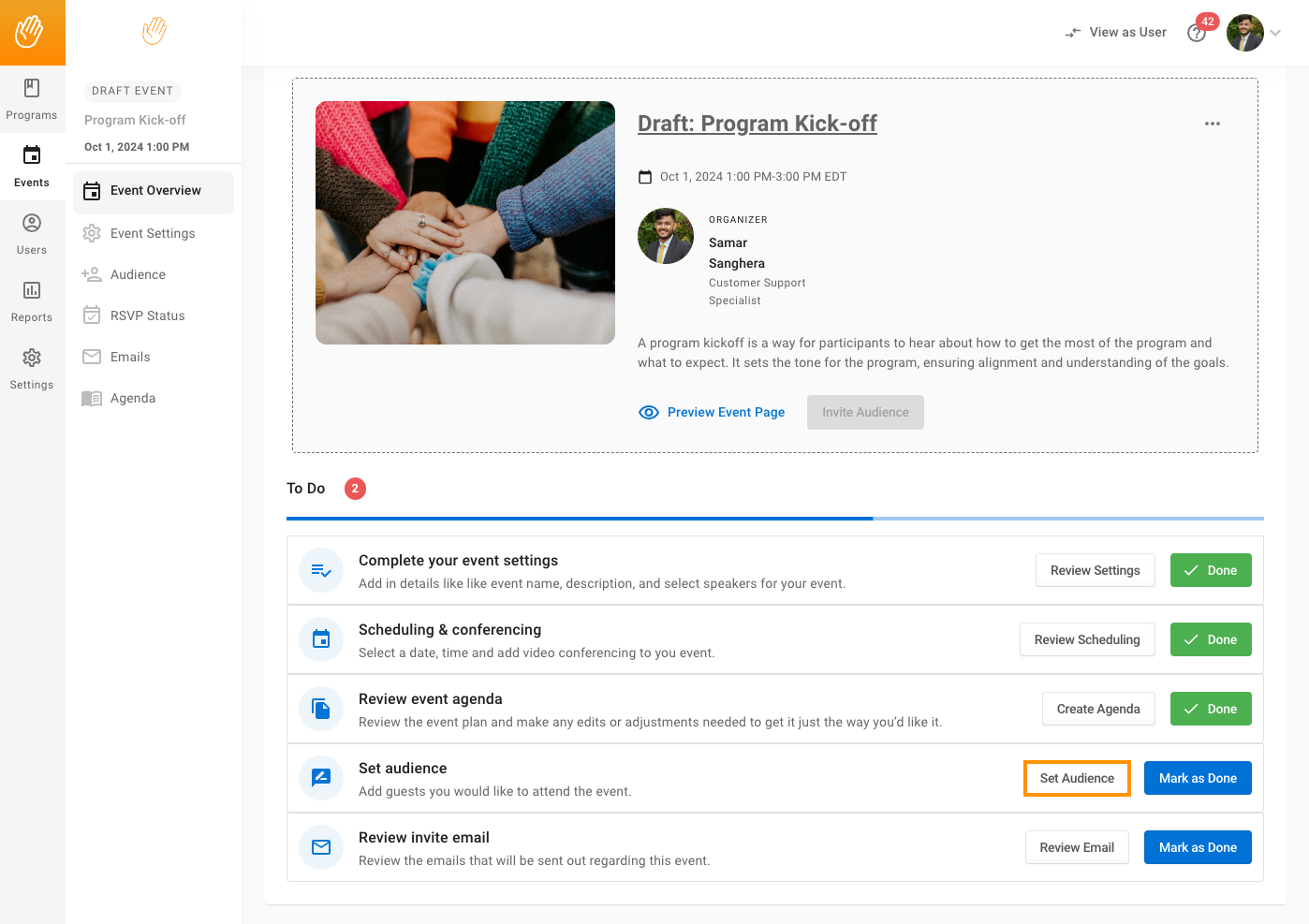Click the Review Settings button
Screen dimensions: 1309x924
[1096, 570]
